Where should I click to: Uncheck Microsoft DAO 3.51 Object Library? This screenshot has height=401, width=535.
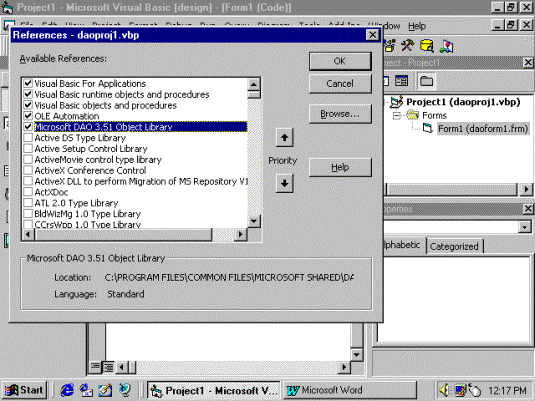pos(28,127)
